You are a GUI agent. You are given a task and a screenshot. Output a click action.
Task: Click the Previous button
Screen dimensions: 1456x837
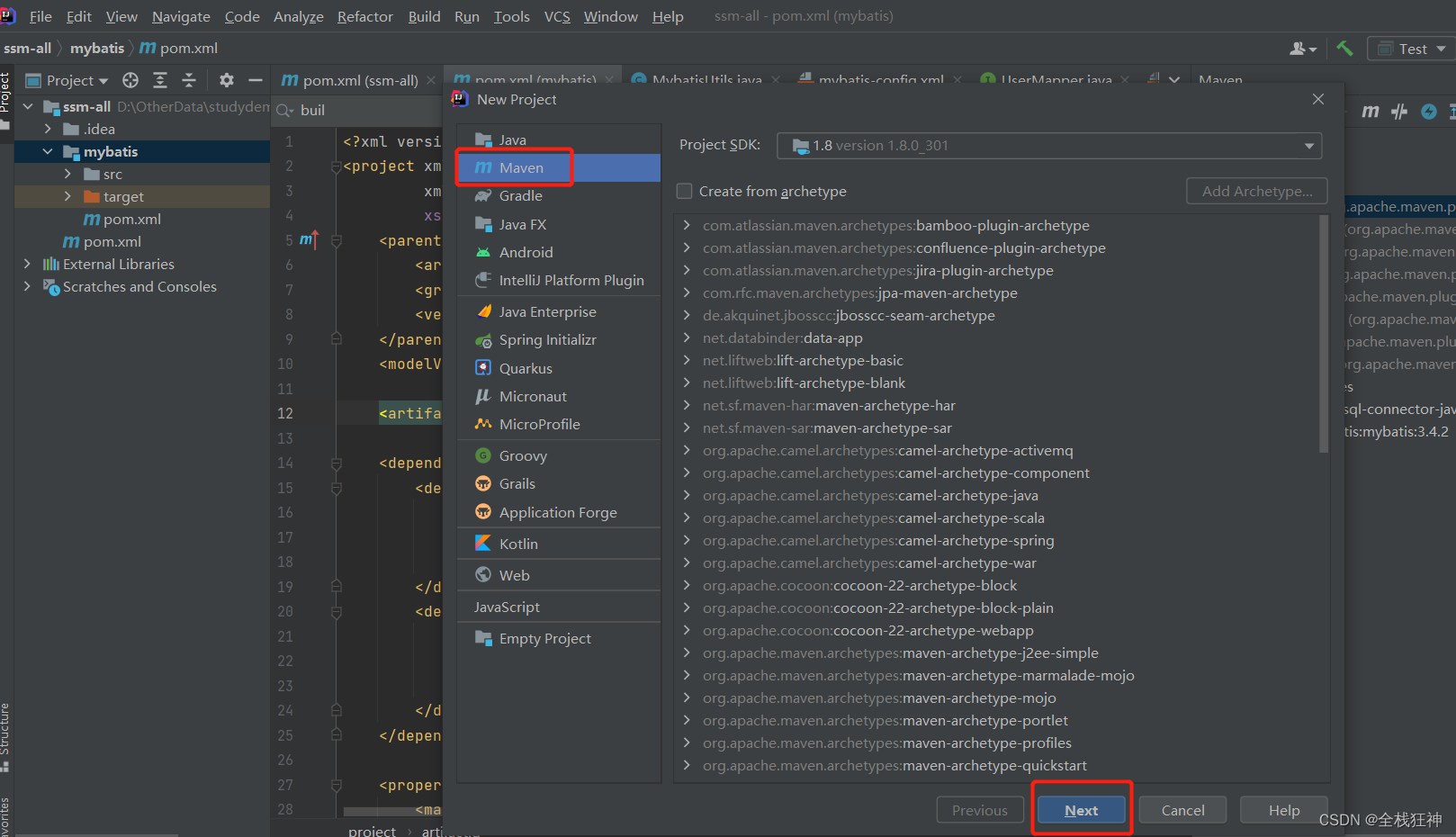(x=980, y=810)
